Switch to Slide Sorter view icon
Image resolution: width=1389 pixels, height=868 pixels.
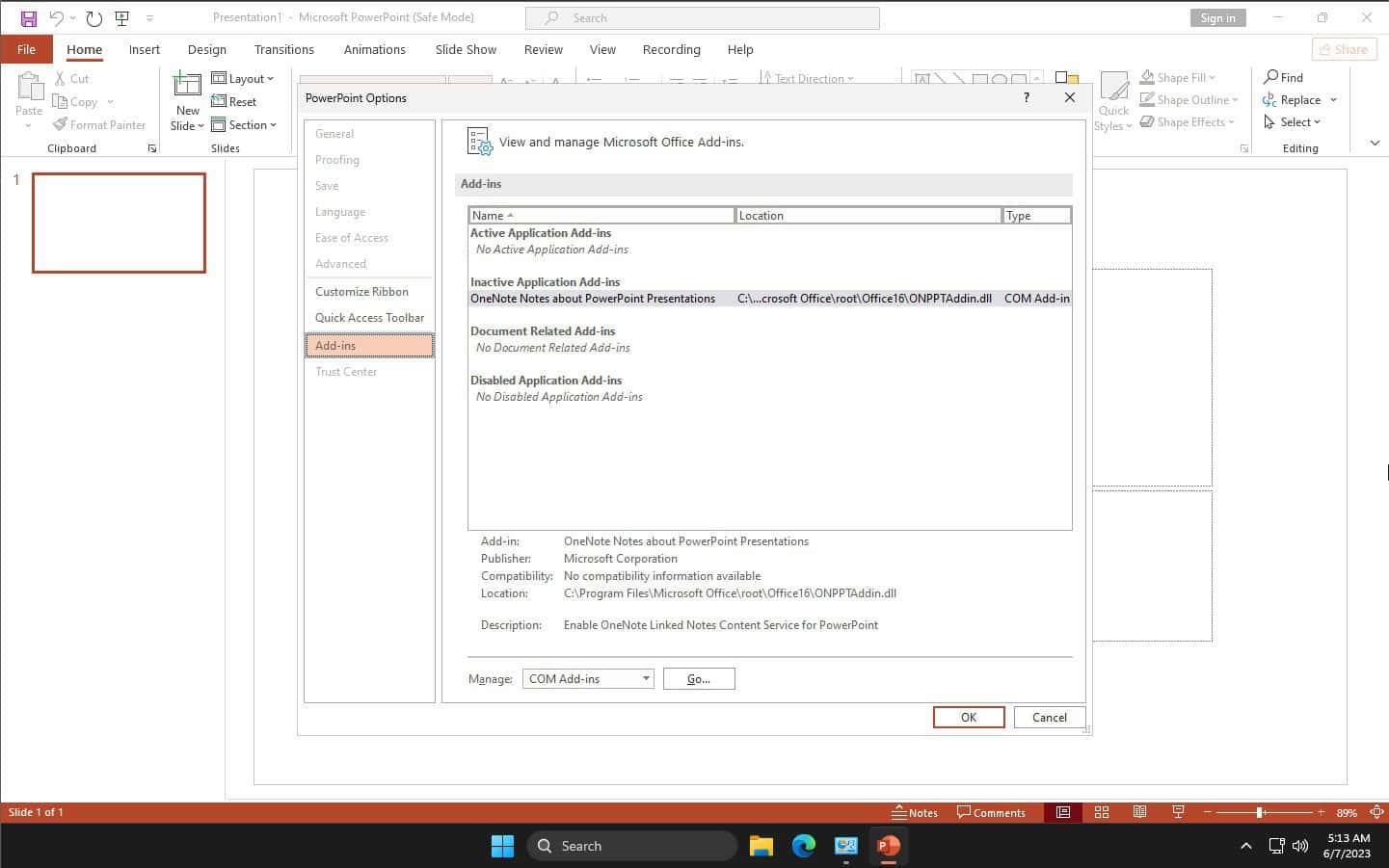point(1102,812)
